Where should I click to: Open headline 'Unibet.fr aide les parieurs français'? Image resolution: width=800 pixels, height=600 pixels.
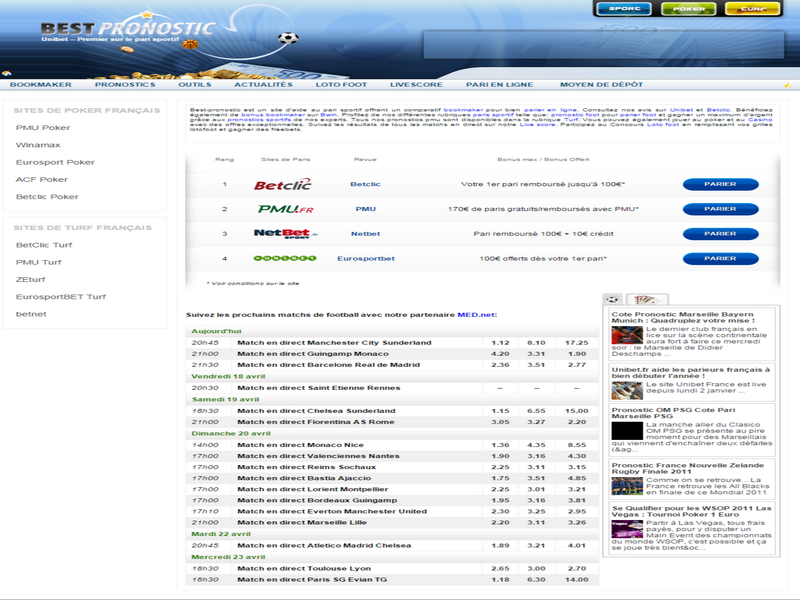[691, 372]
